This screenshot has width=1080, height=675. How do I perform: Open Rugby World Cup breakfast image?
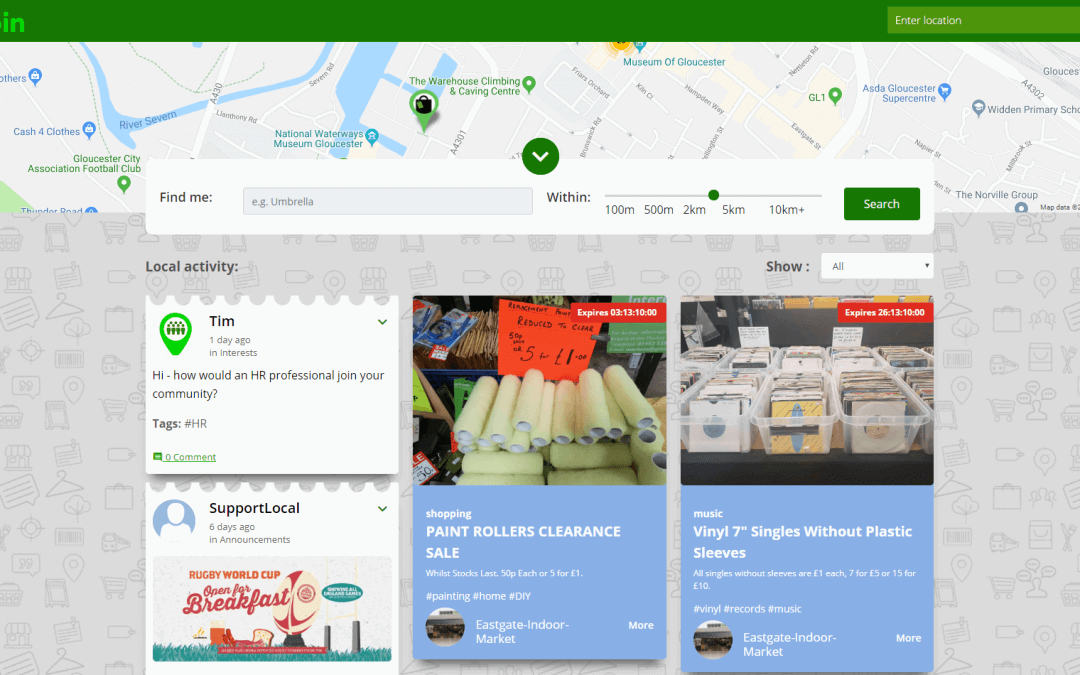pos(272,609)
